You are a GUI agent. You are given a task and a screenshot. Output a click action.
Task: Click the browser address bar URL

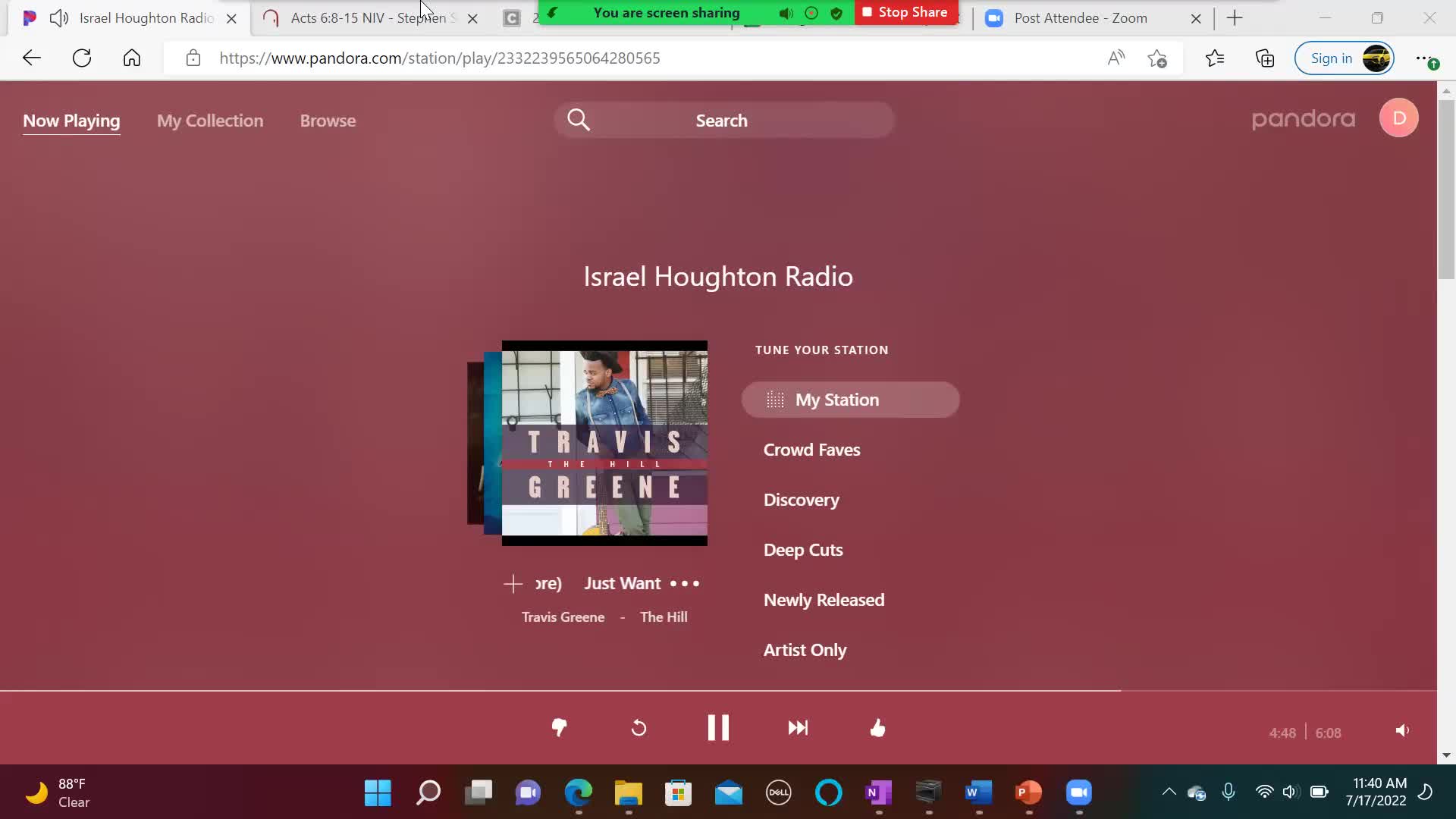click(x=440, y=58)
